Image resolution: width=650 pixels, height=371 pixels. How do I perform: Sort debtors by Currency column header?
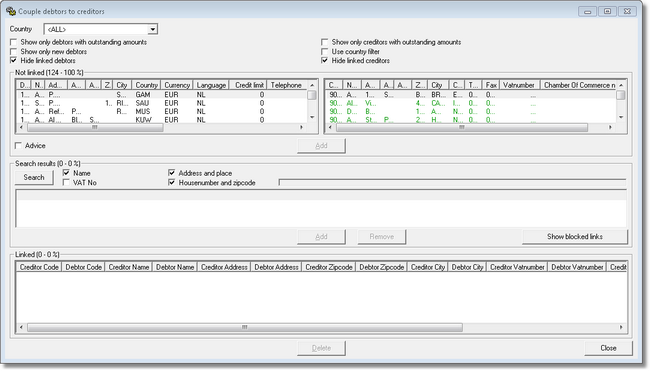(x=177, y=85)
